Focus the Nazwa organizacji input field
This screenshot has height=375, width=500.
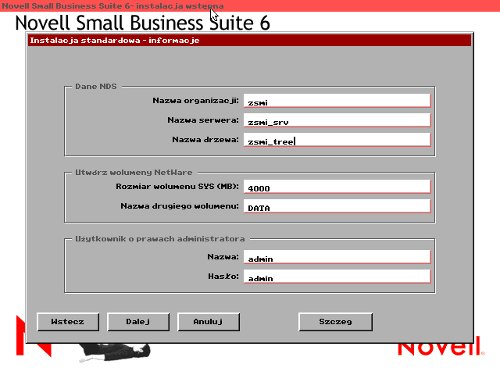[337, 101]
